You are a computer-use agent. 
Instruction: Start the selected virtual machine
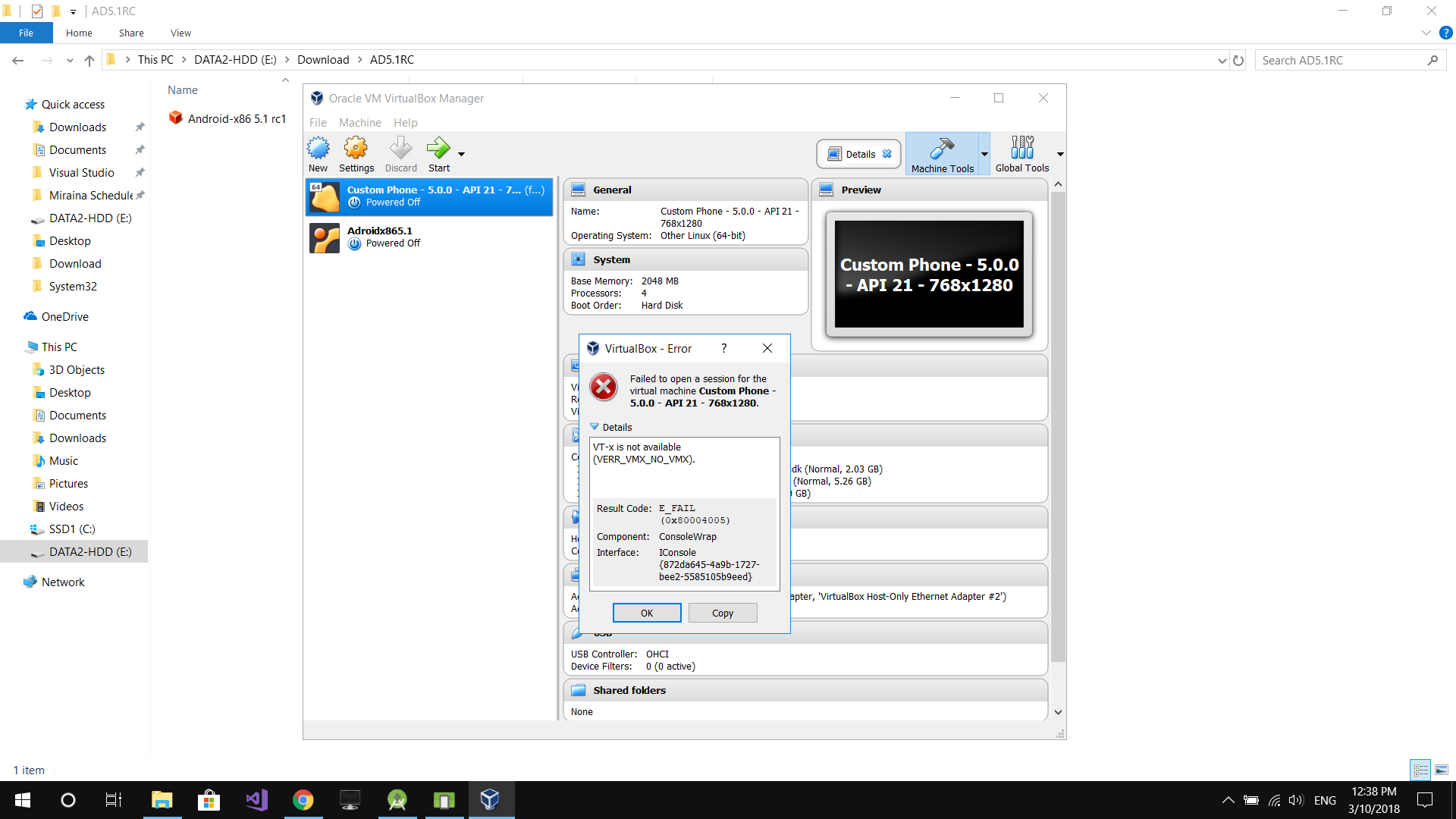click(x=438, y=154)
